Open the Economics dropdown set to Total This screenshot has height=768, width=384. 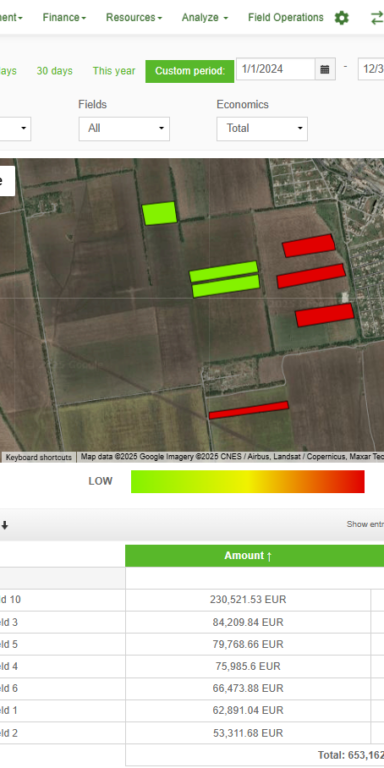tap(262, 129)
